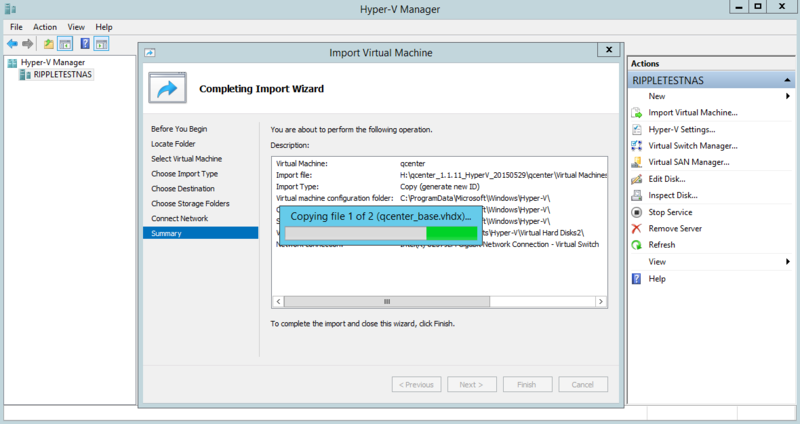Select Hyper-V Manager root tree node
Screen dimensions: 800x424
[x=53, y=63]
